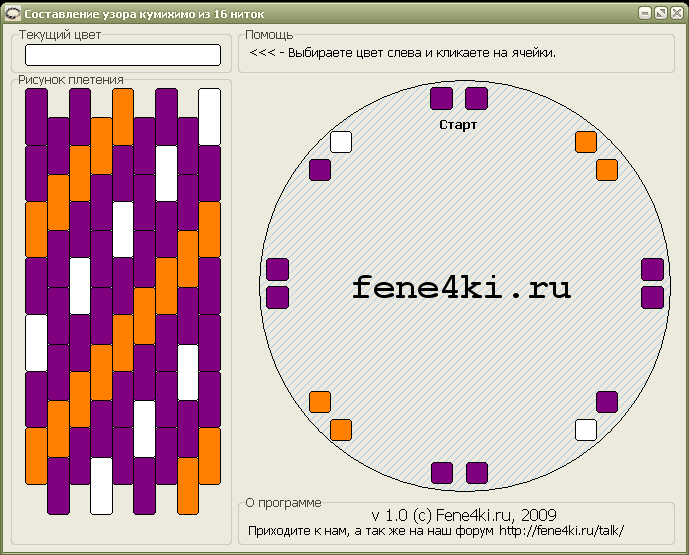Image resolution: width=689 pixels, height=555 pixels.
Task: Click the right purple thread cell above Старт
Action: point(476,98)
